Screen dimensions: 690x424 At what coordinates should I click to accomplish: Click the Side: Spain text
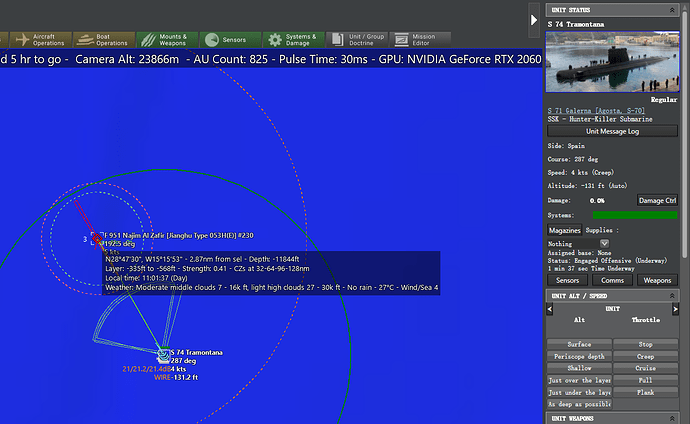(566, 146)
